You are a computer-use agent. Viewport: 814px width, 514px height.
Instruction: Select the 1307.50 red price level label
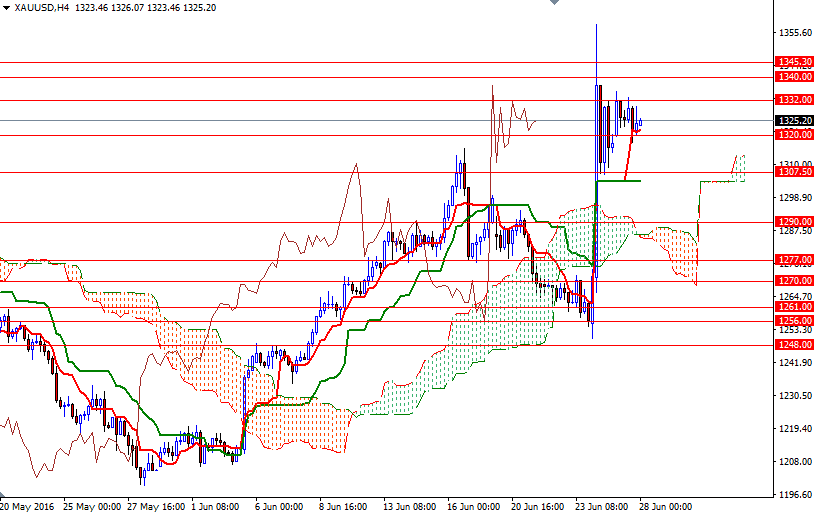pyautogui.click(x=793, y=172)
